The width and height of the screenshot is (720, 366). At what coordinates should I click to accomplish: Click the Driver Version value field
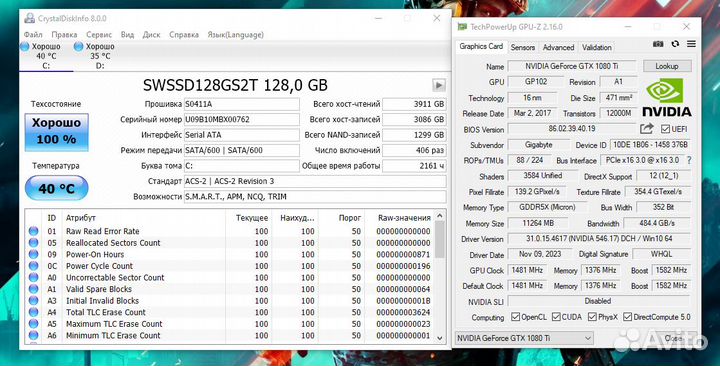coord(599,239)
